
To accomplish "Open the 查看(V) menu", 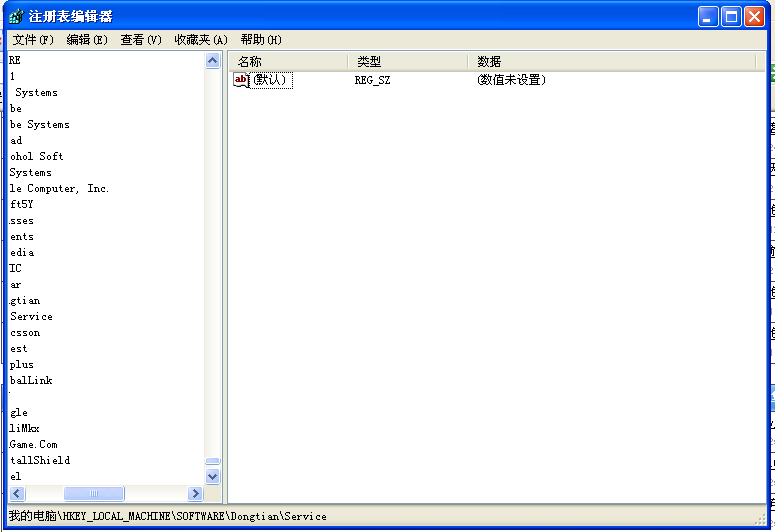I will tap(141, 40).
